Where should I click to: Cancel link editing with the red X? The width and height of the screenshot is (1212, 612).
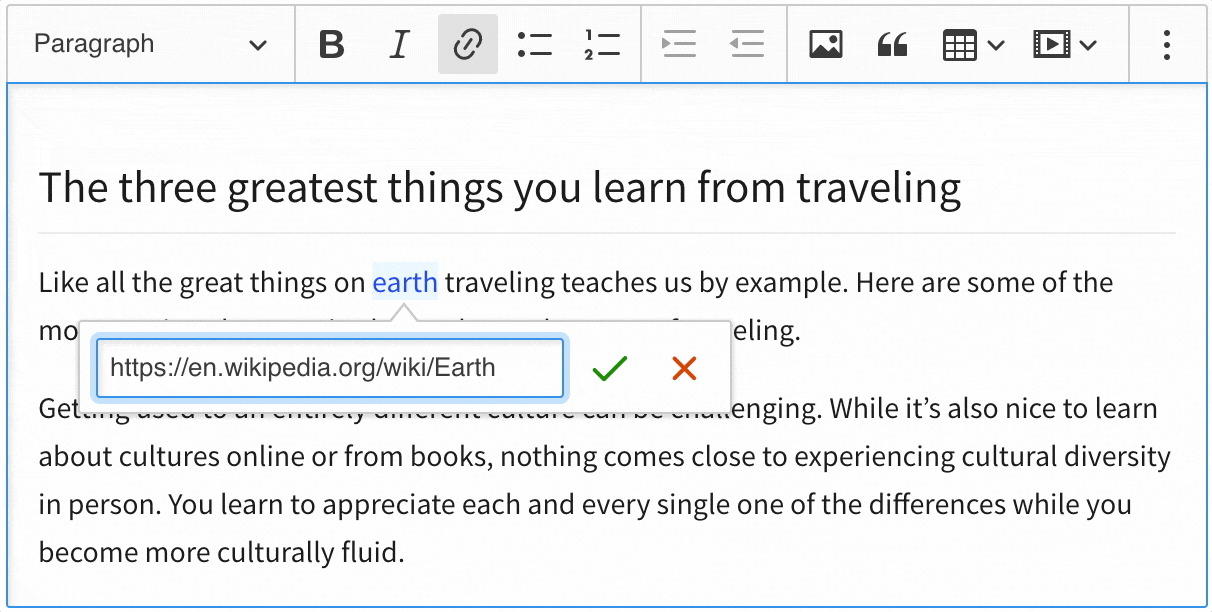tap(684, 368)
